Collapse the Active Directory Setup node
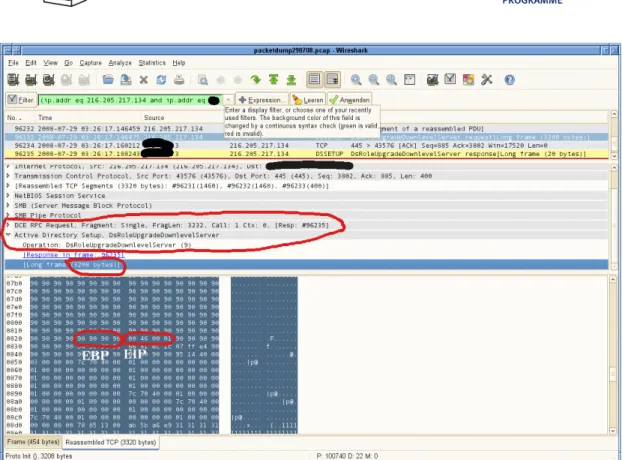Image resolution: width=622 pixels, height=460 pixels. [x=8, y=235]
